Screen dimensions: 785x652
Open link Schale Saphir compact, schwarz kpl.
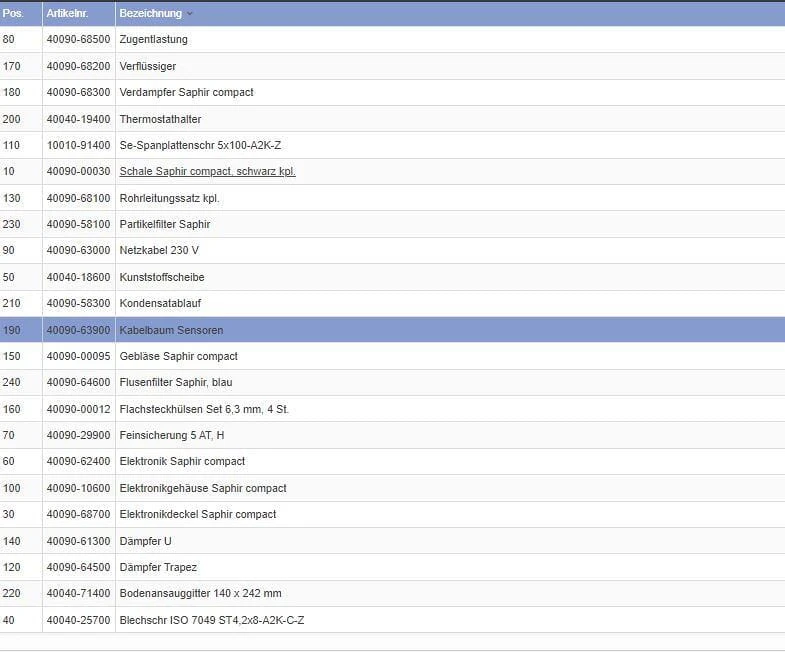pyautogui.click(x=207, y=171)
